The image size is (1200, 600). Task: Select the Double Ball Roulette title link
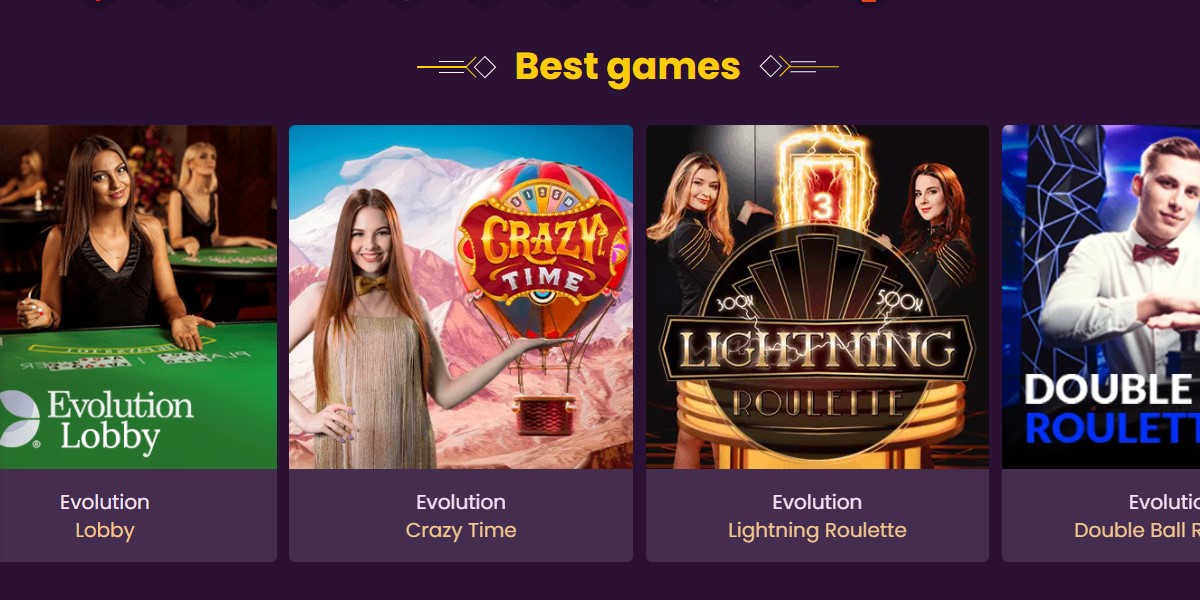point(1137,530)
